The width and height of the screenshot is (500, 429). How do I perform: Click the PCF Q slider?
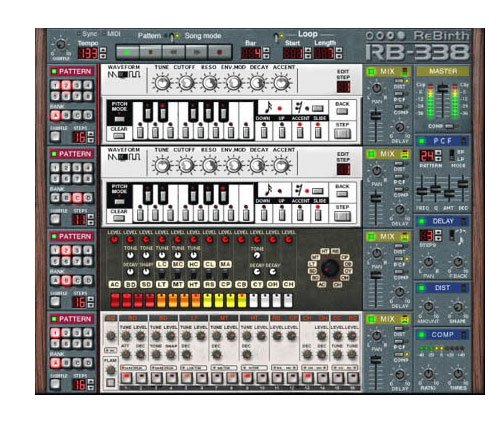pyautogui.click(x=435, y=189)
